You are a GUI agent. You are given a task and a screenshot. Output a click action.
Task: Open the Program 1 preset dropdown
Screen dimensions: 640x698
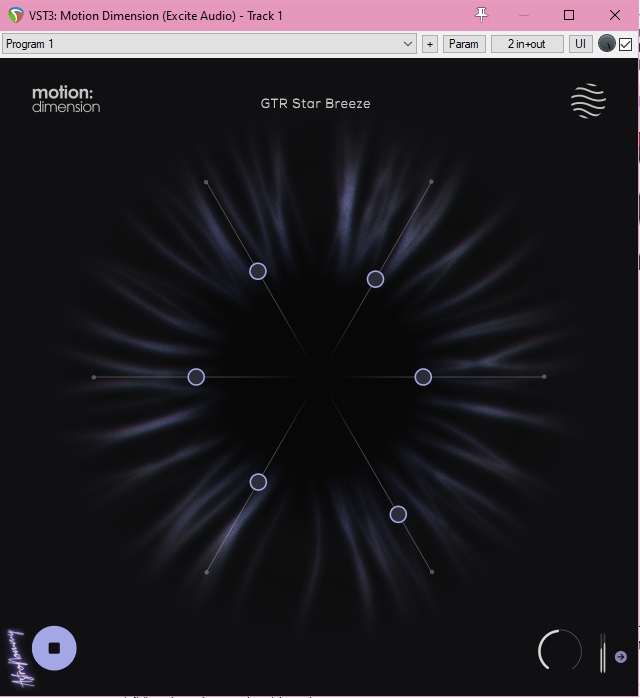tap(209, 44)
